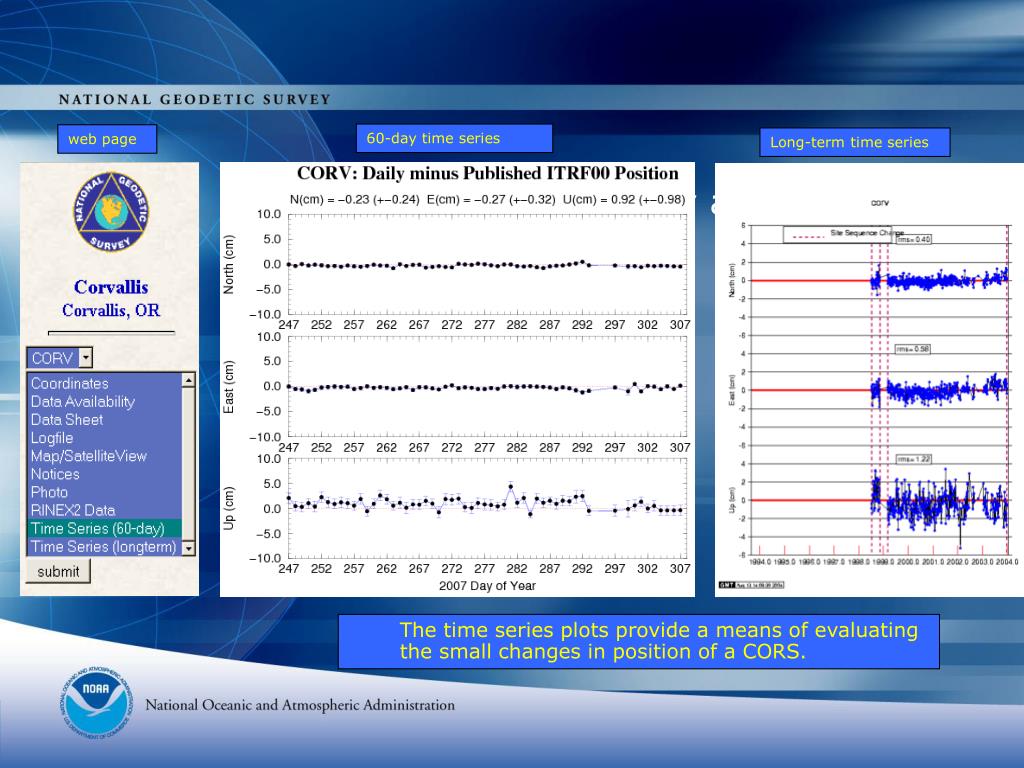Viewport: 1024px width, 768px height.
Task: Click the 'Long-term time series' label
Action: tap(855, 142)
